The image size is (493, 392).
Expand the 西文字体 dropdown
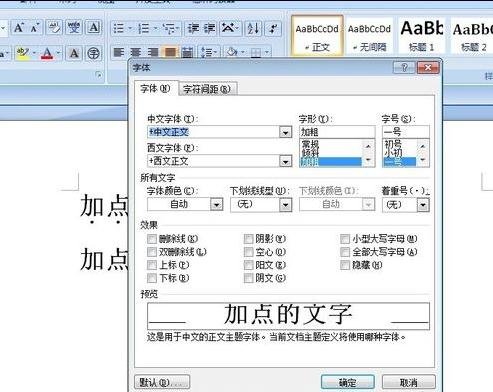285,161
